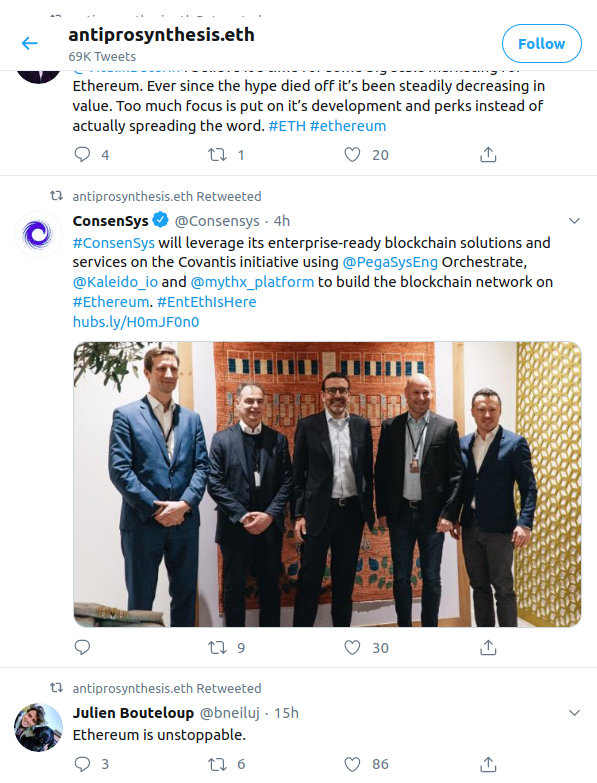Reply to the Ethereum marketing tweet
597x783 pixels.
coord(82,155)
